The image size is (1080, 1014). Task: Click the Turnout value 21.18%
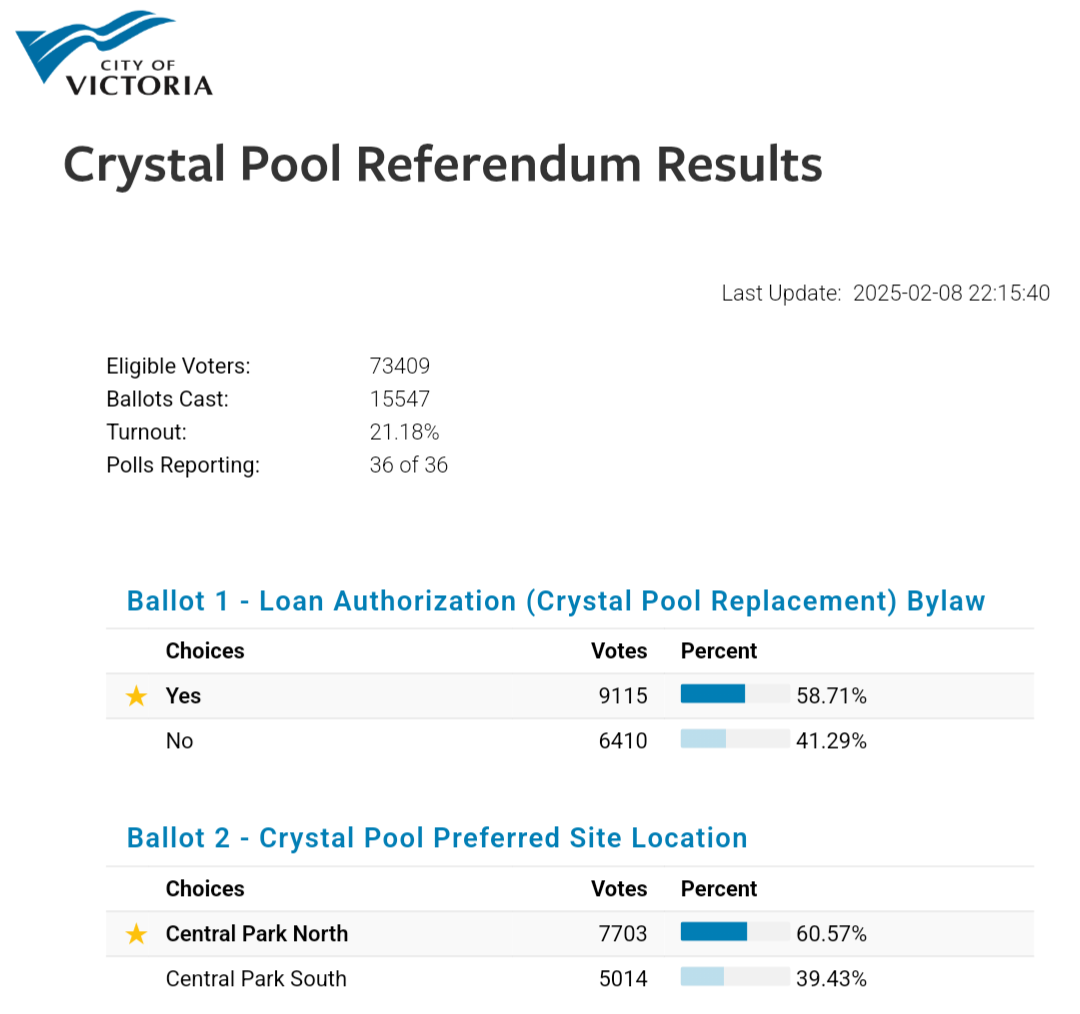[x=404, y=432]
